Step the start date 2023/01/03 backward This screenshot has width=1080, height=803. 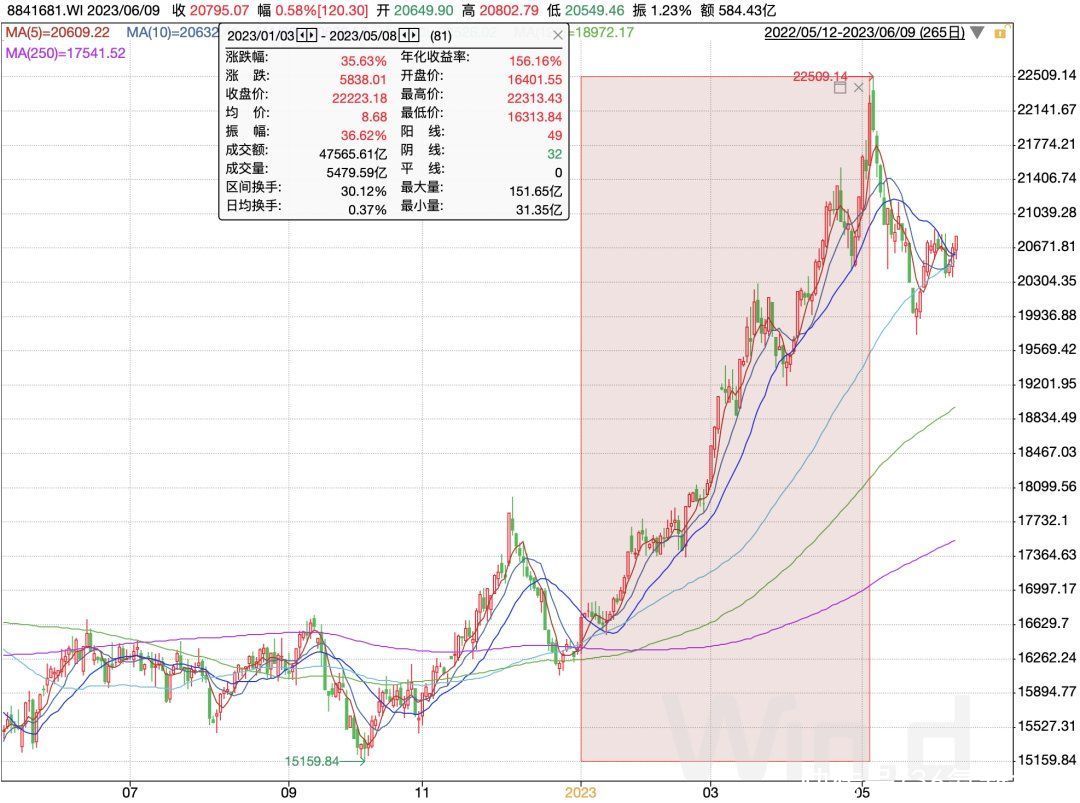coord(302,36)
